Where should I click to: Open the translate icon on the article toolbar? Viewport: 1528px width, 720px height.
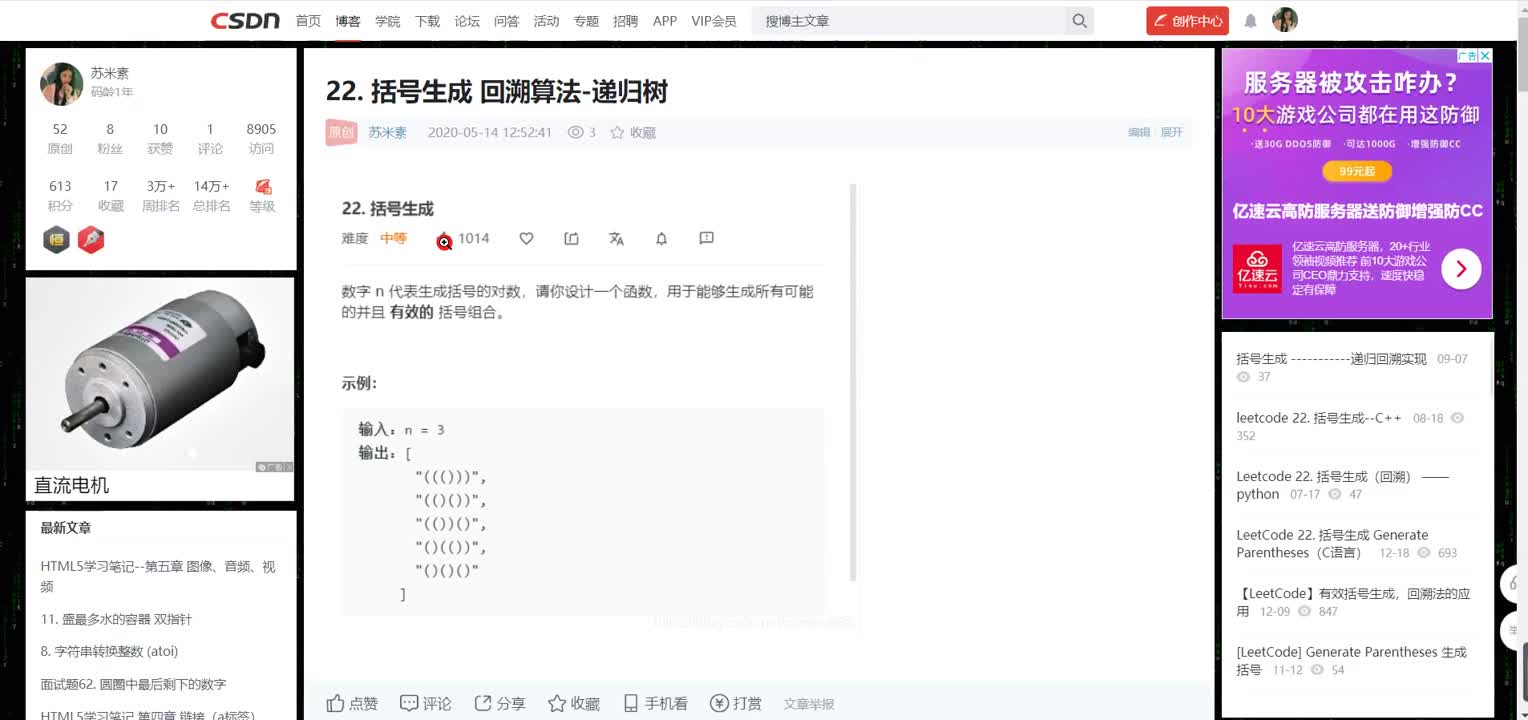coord(616,238)
